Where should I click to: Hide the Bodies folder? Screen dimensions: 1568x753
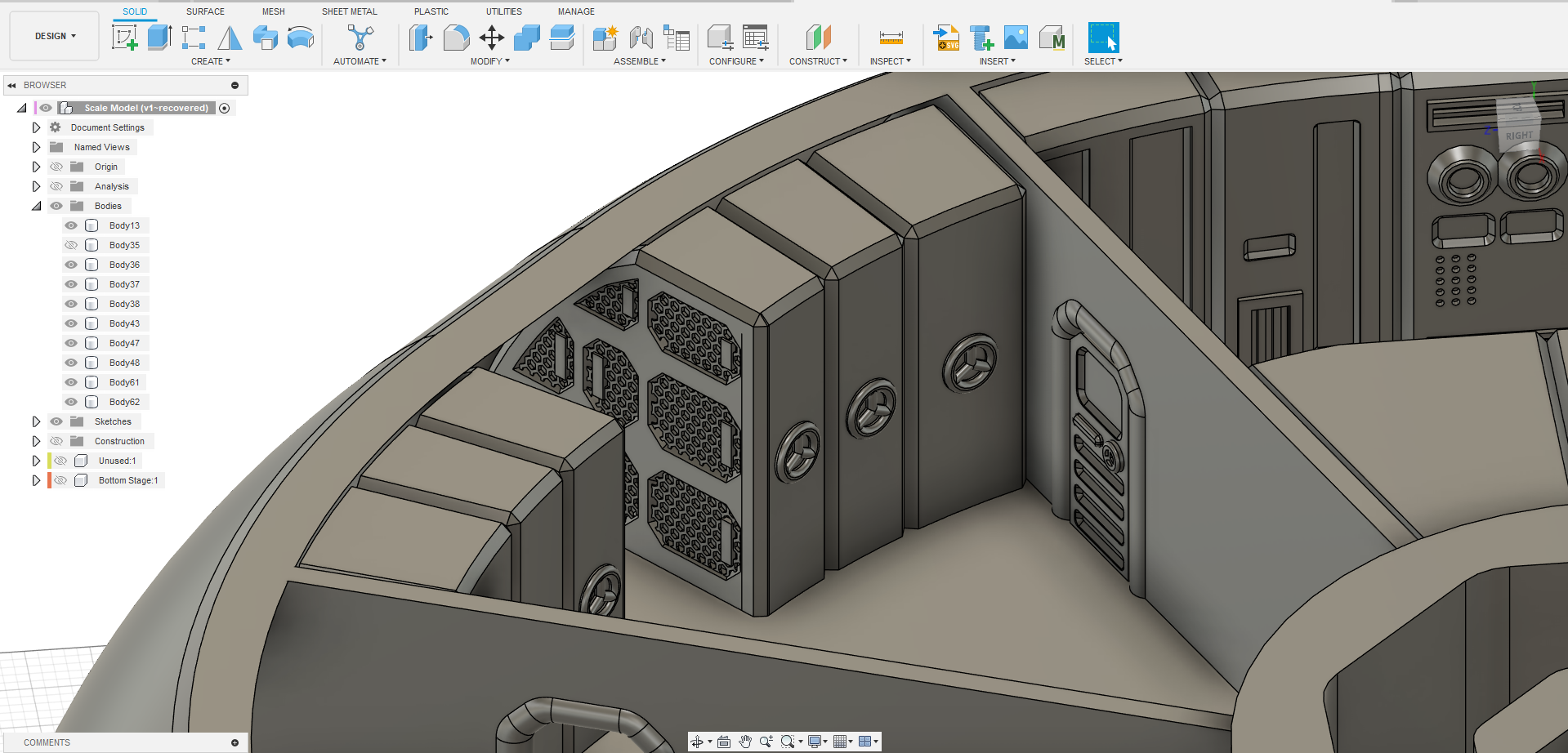tap(56, 206)
